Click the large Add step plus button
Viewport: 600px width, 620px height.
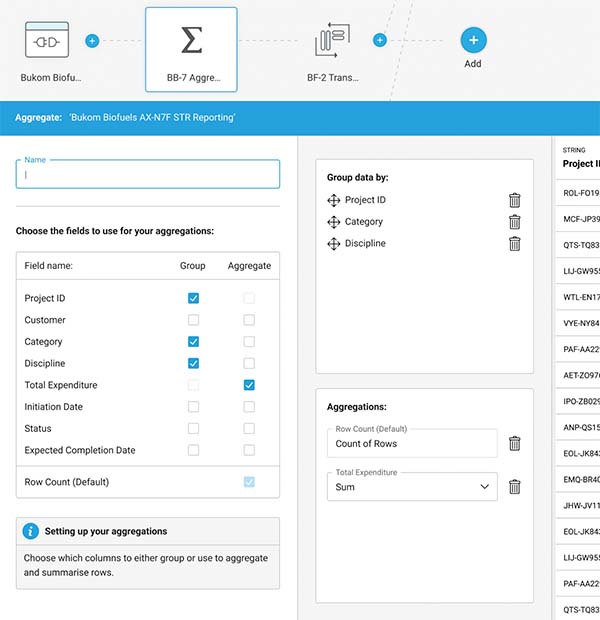click(473, 41)
